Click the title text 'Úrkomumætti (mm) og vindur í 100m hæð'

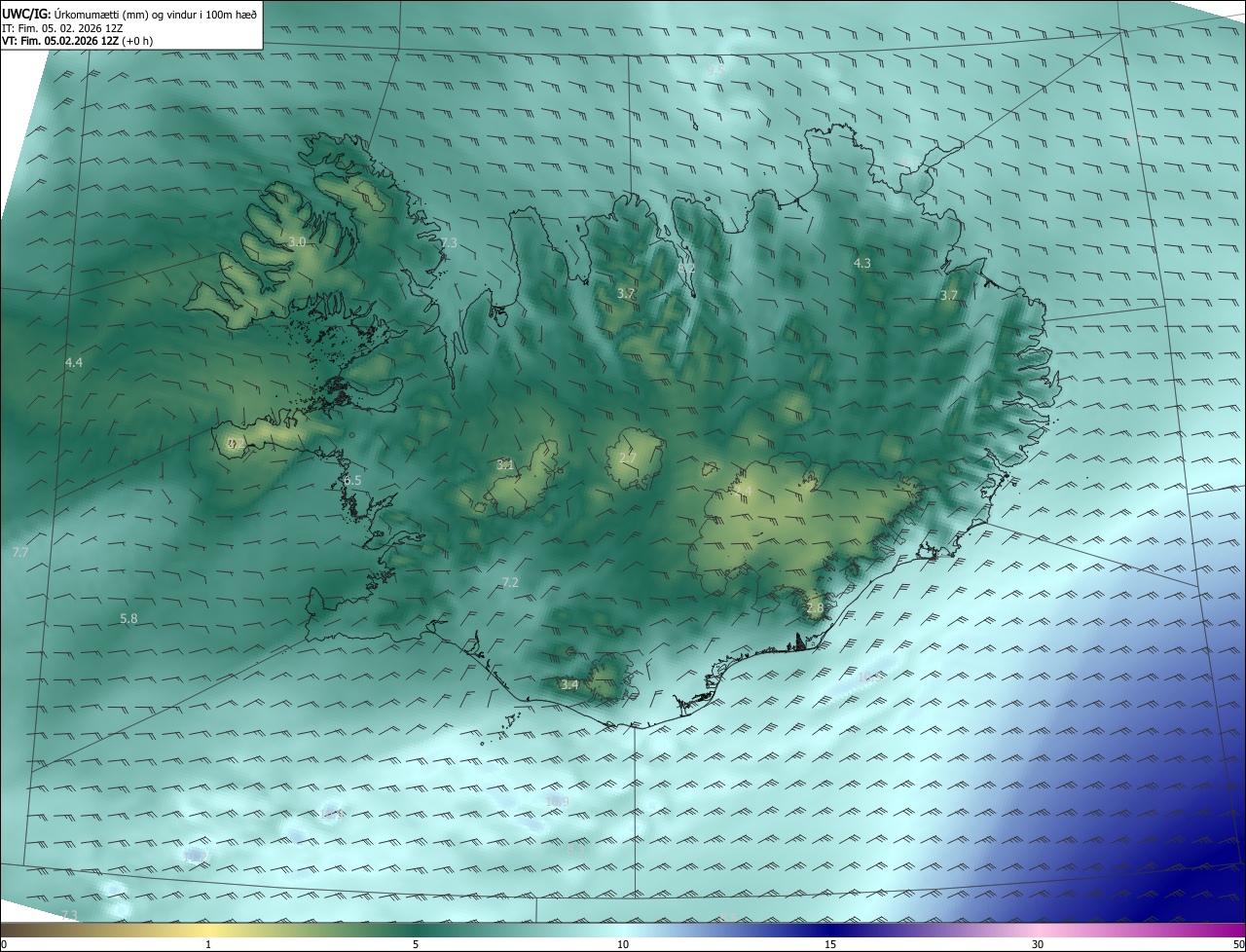pos(156,15)
